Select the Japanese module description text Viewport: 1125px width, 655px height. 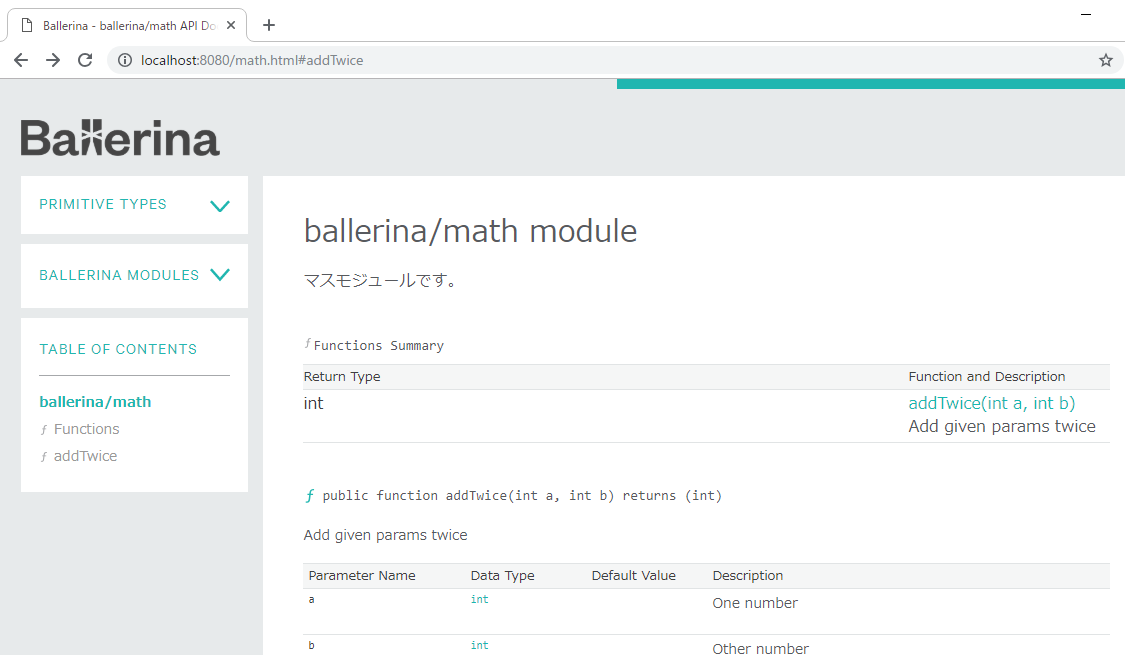(380, 281)
